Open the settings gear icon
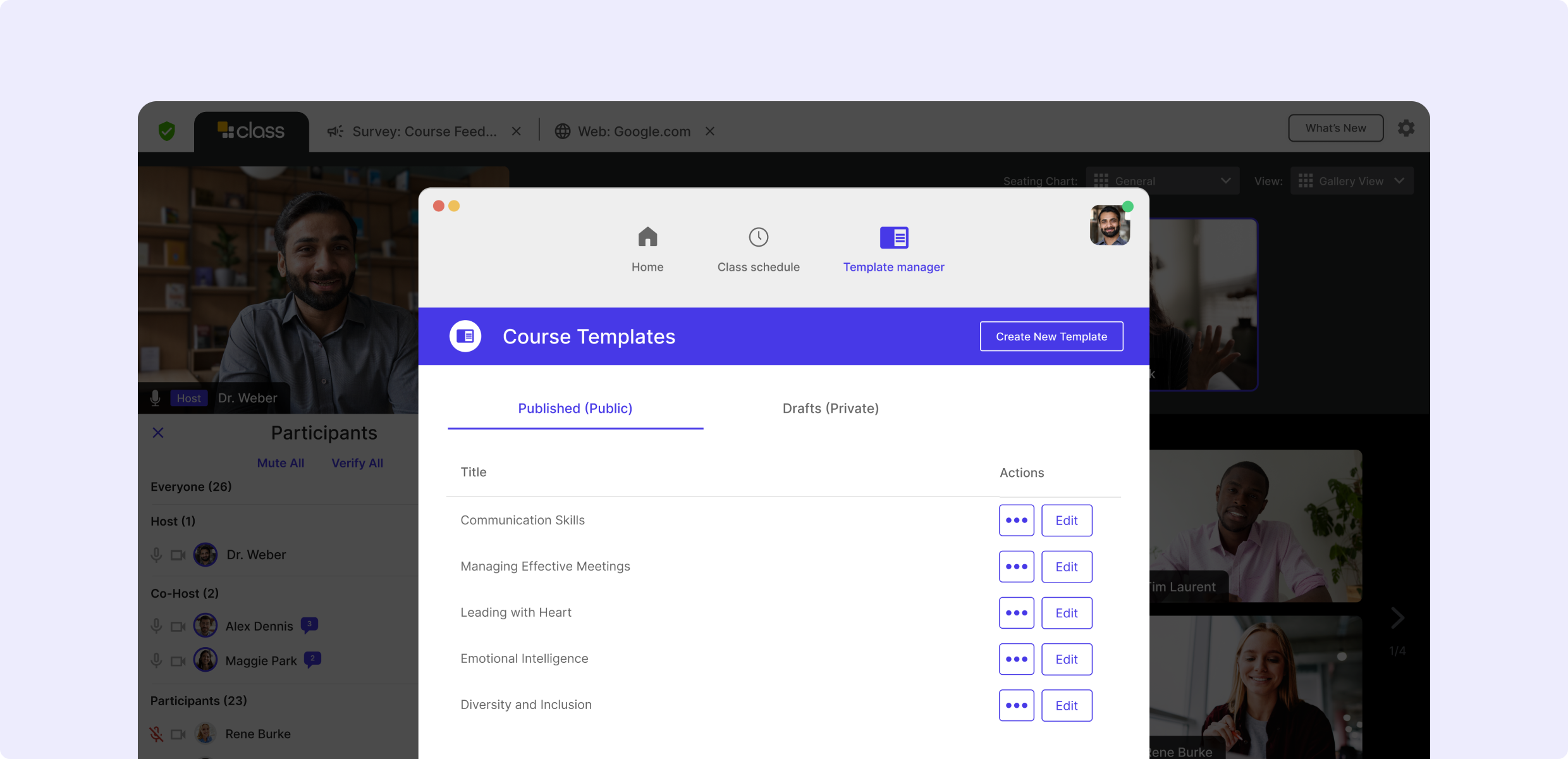Image resolution: width=1568 pixels, height=759 pixels. coord(1406,128)
